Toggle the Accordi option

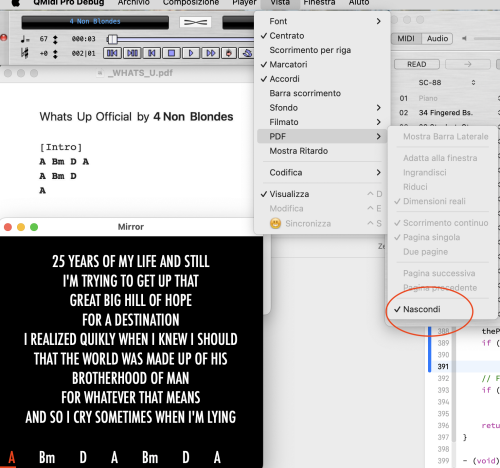tap(322, 79)
